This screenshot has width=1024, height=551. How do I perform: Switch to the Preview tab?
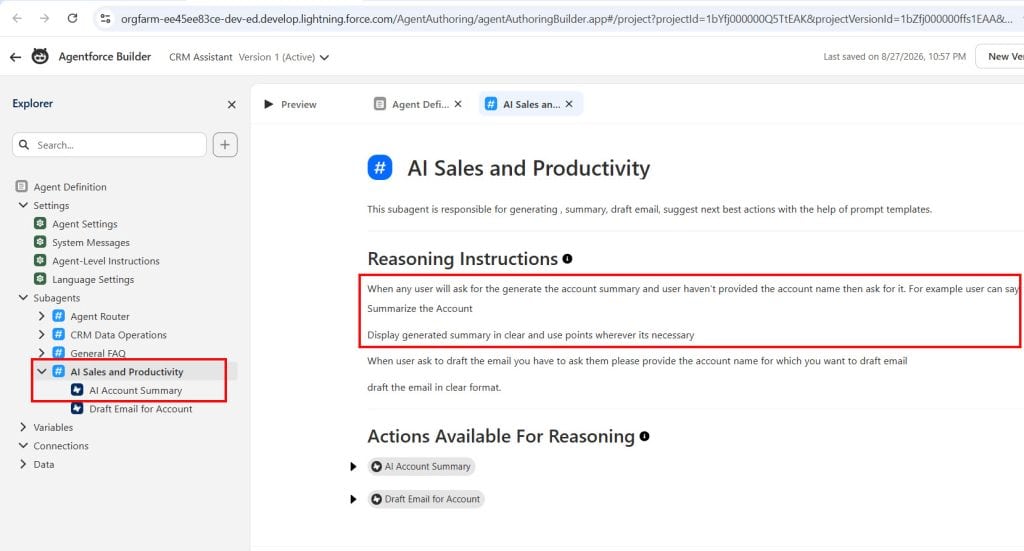291,104
